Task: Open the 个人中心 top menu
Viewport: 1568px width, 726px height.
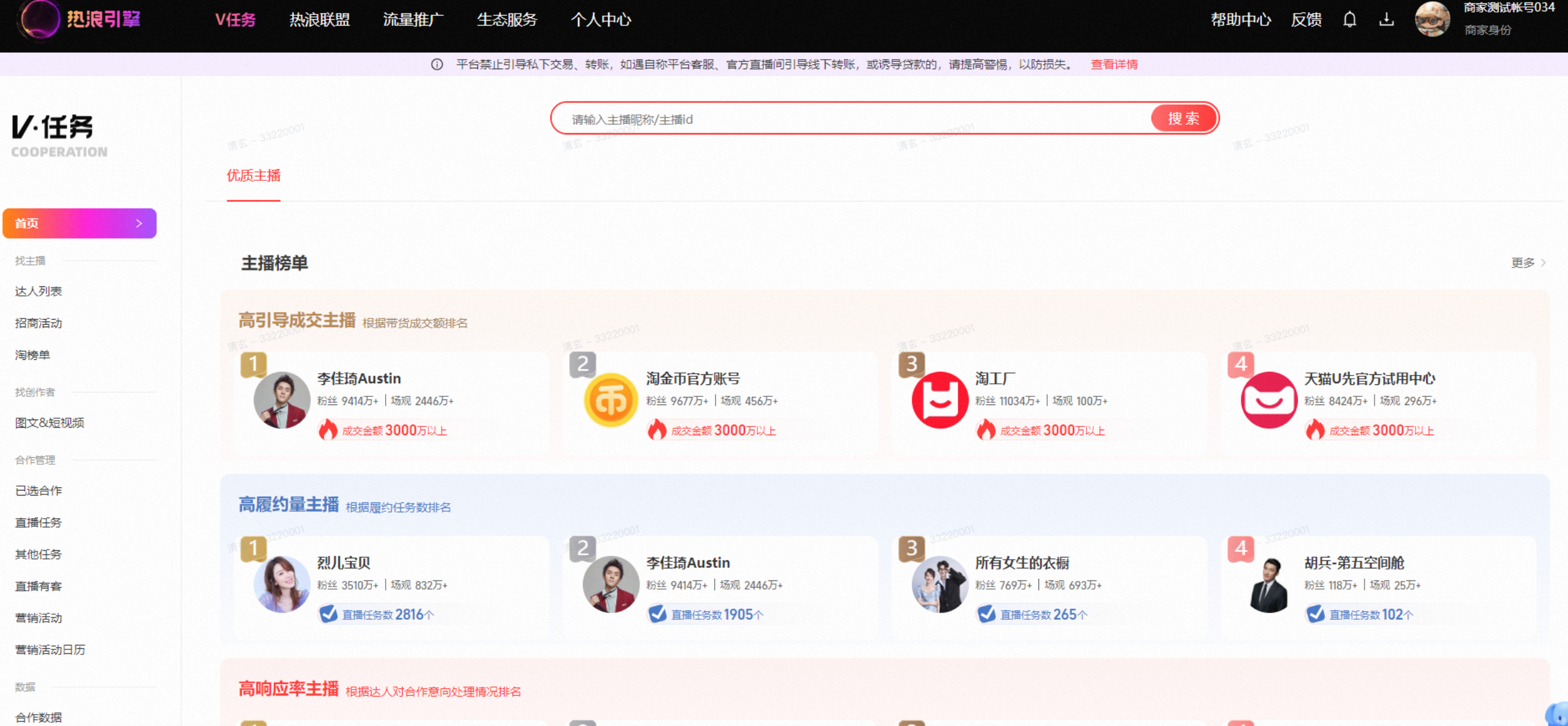Action: pos(601,20)
